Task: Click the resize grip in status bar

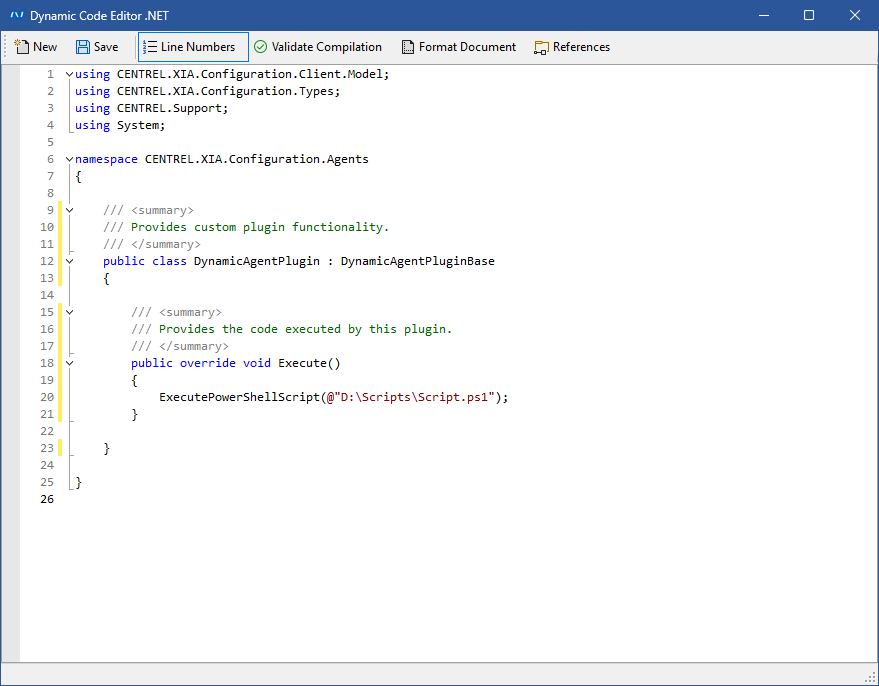Action: (x=869, y=677)
